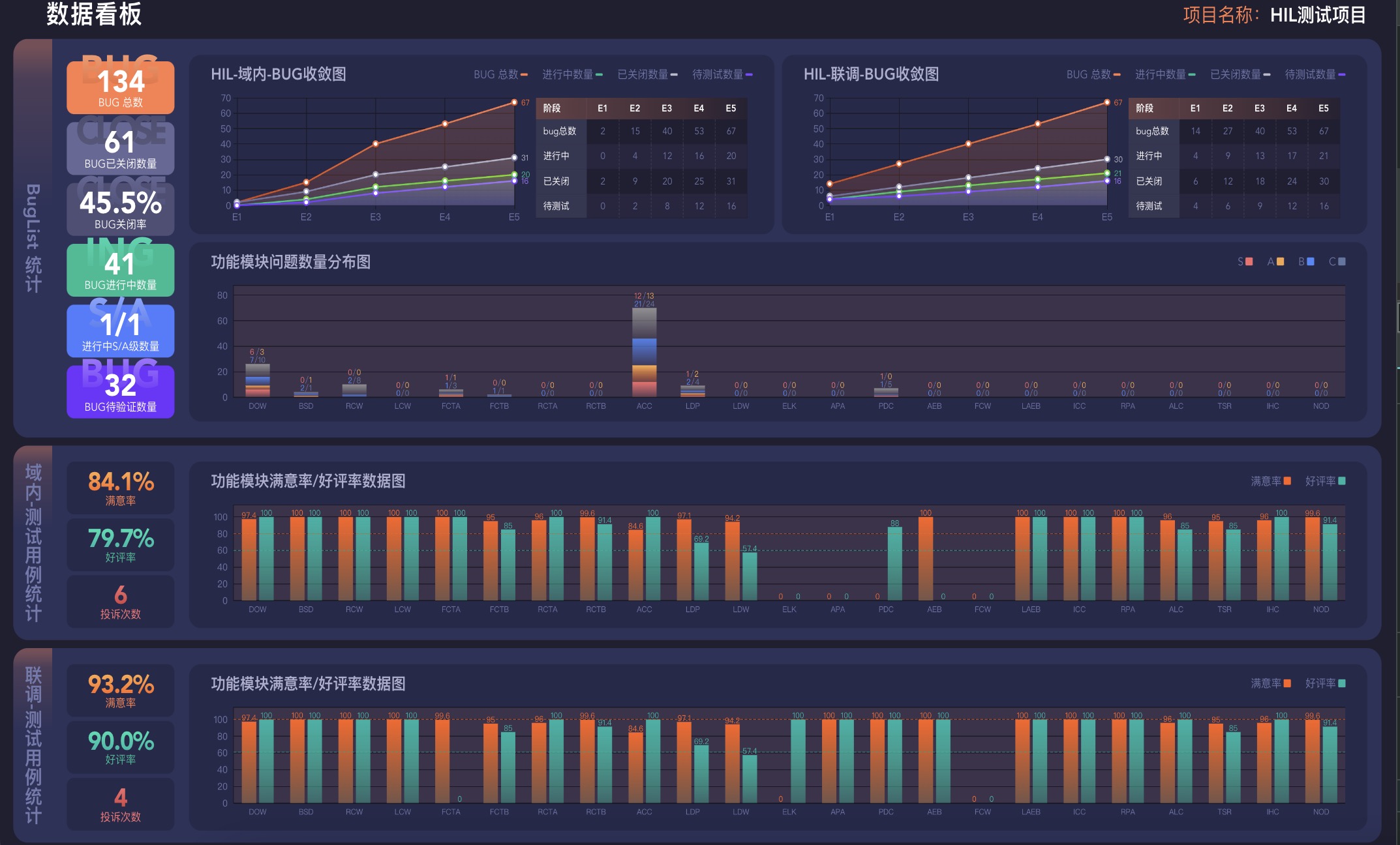Click the bug总数 row label in HIL-域内 table

point(560,131)
